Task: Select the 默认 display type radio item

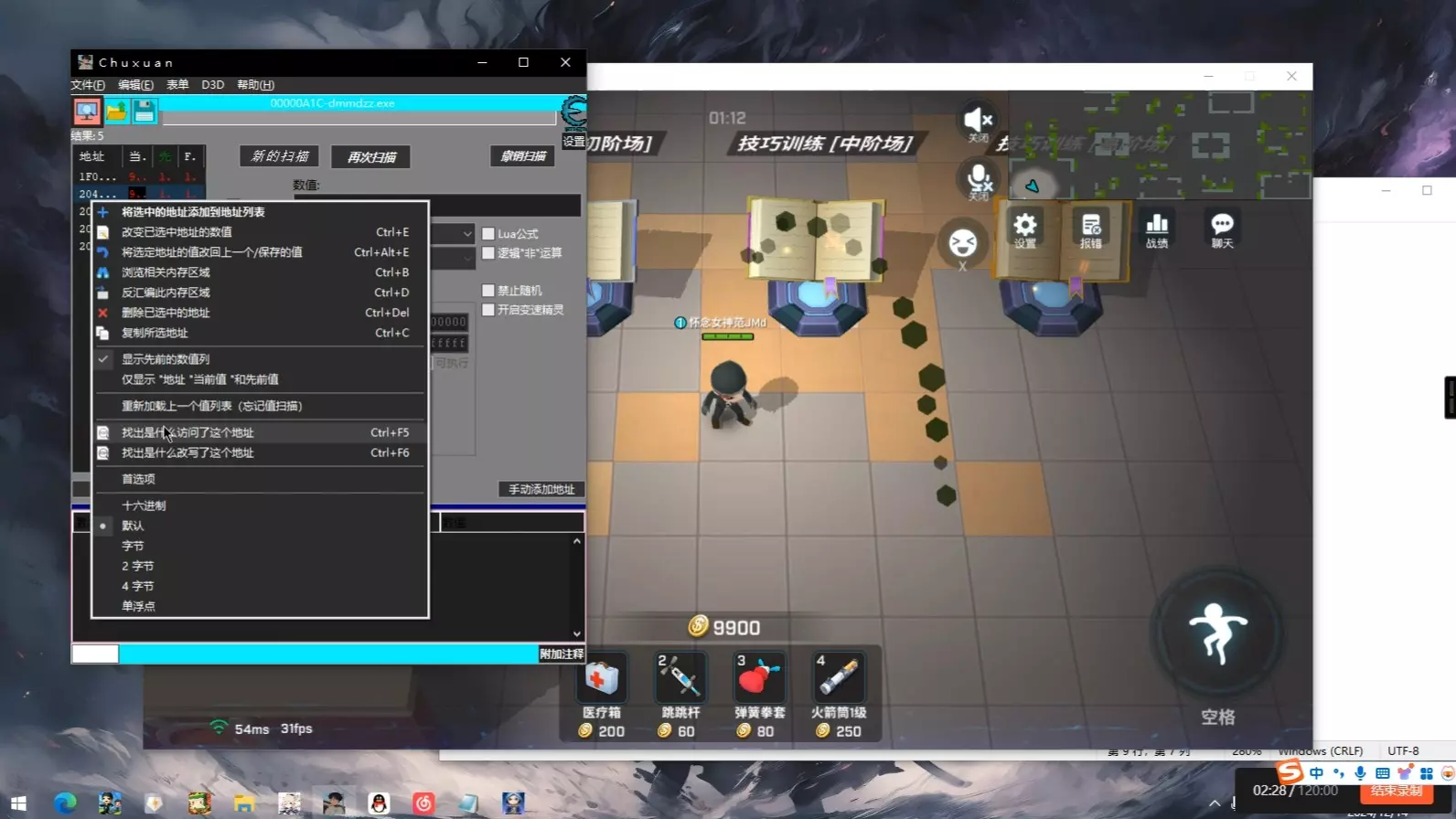Action: click(x=260, y=526)
